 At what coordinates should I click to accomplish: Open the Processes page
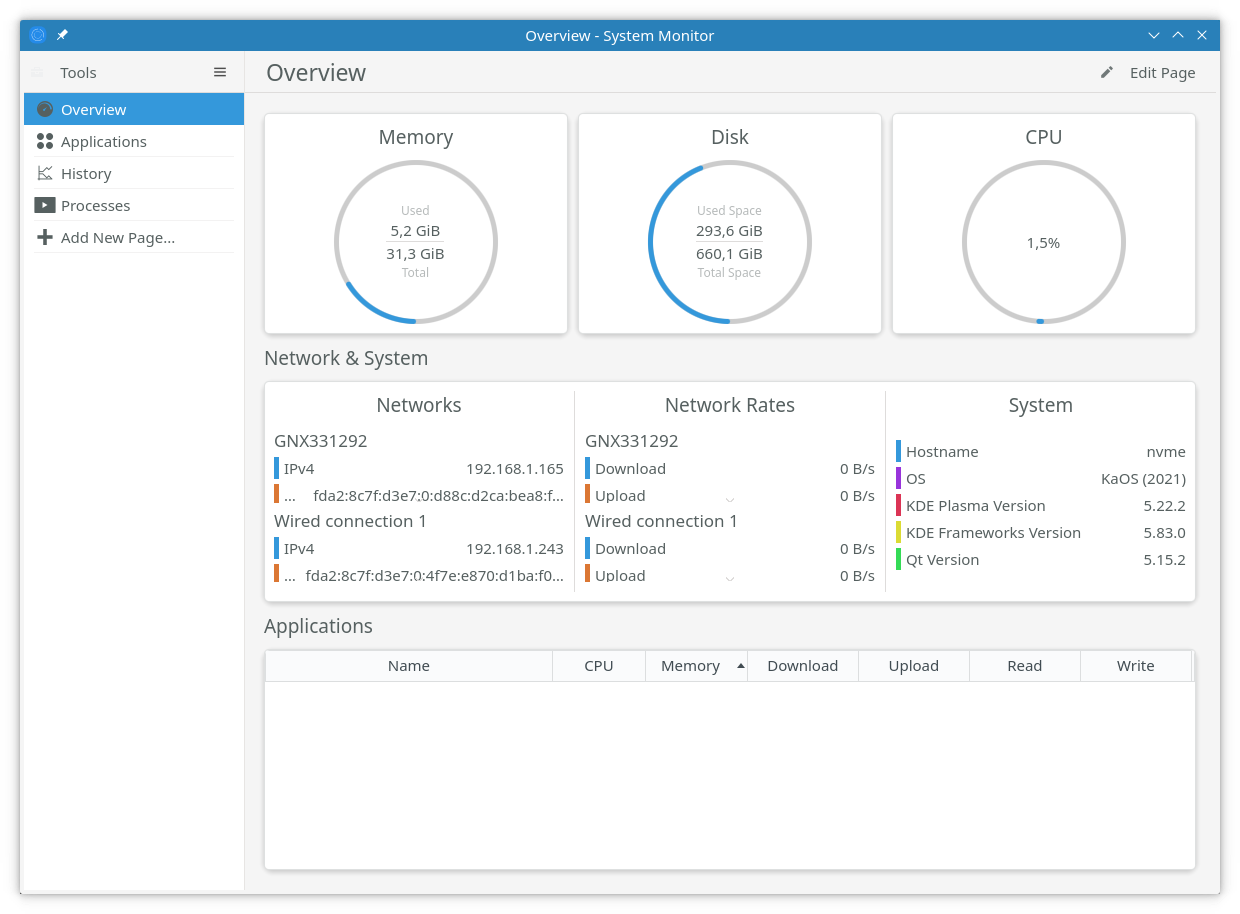(95, 205)
